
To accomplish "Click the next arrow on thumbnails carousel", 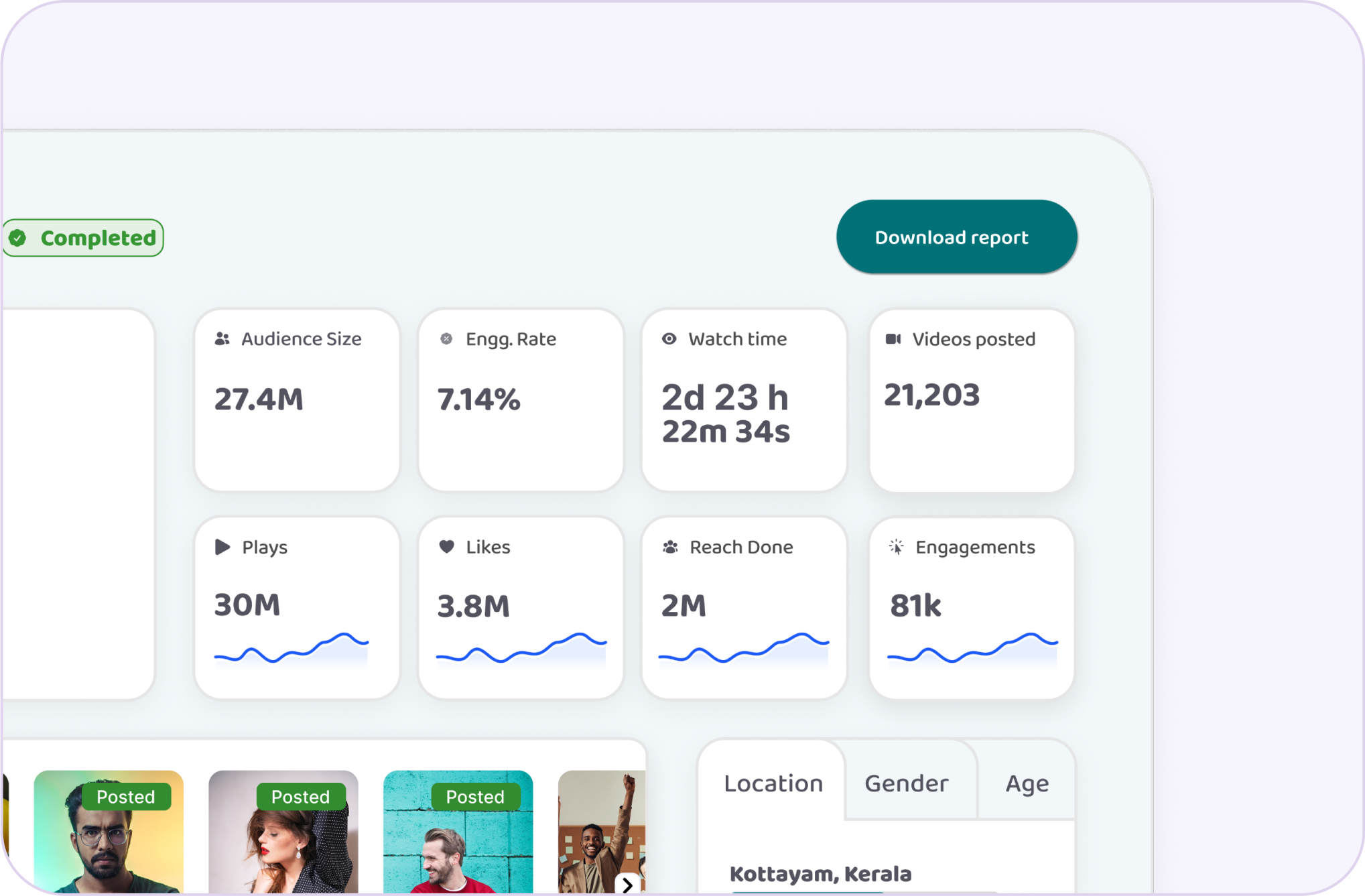I will coord(627,885).
